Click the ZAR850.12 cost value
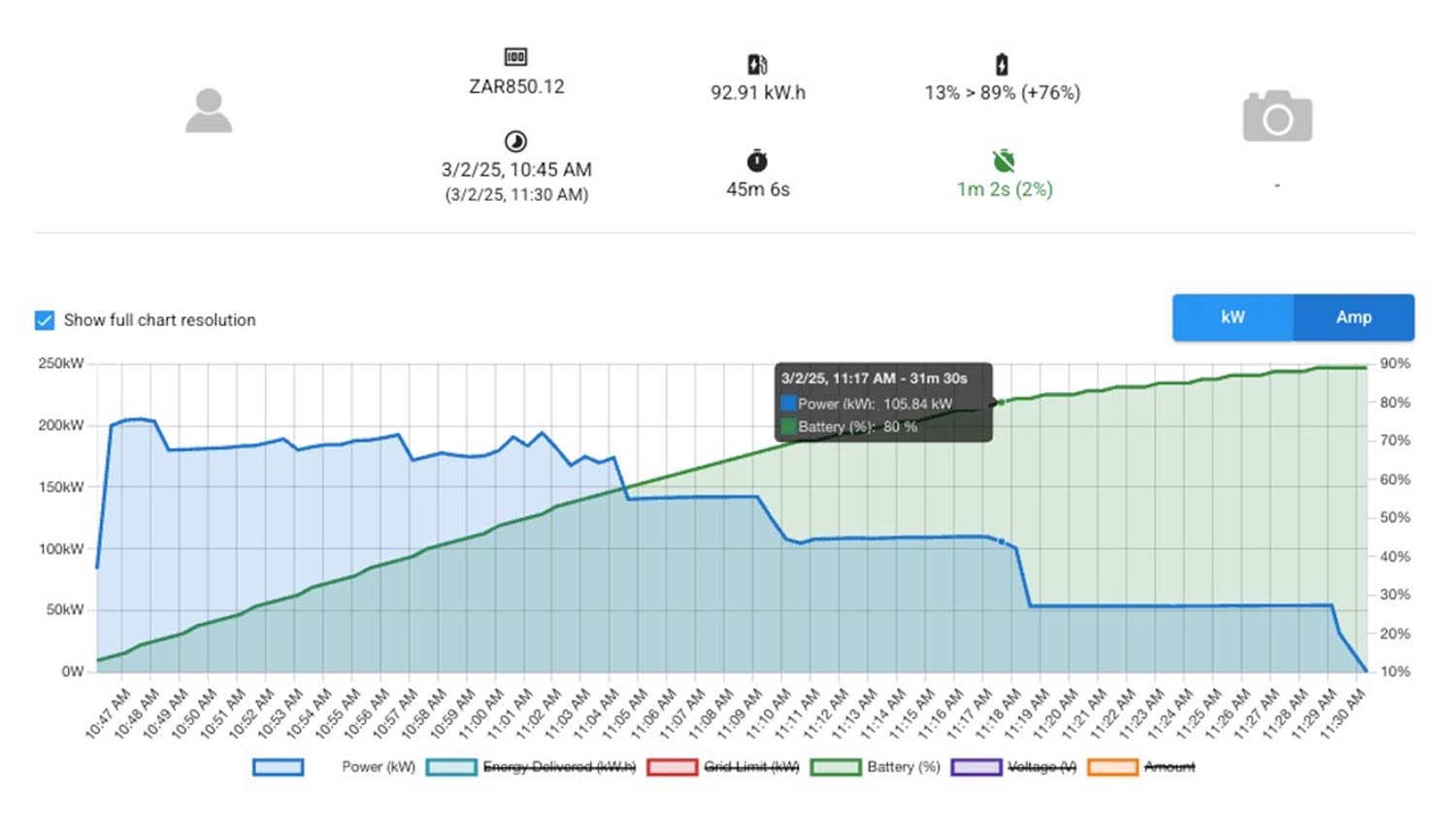Image resolution: width=1456 pixels, height=820 pixels. click(516, 86)
